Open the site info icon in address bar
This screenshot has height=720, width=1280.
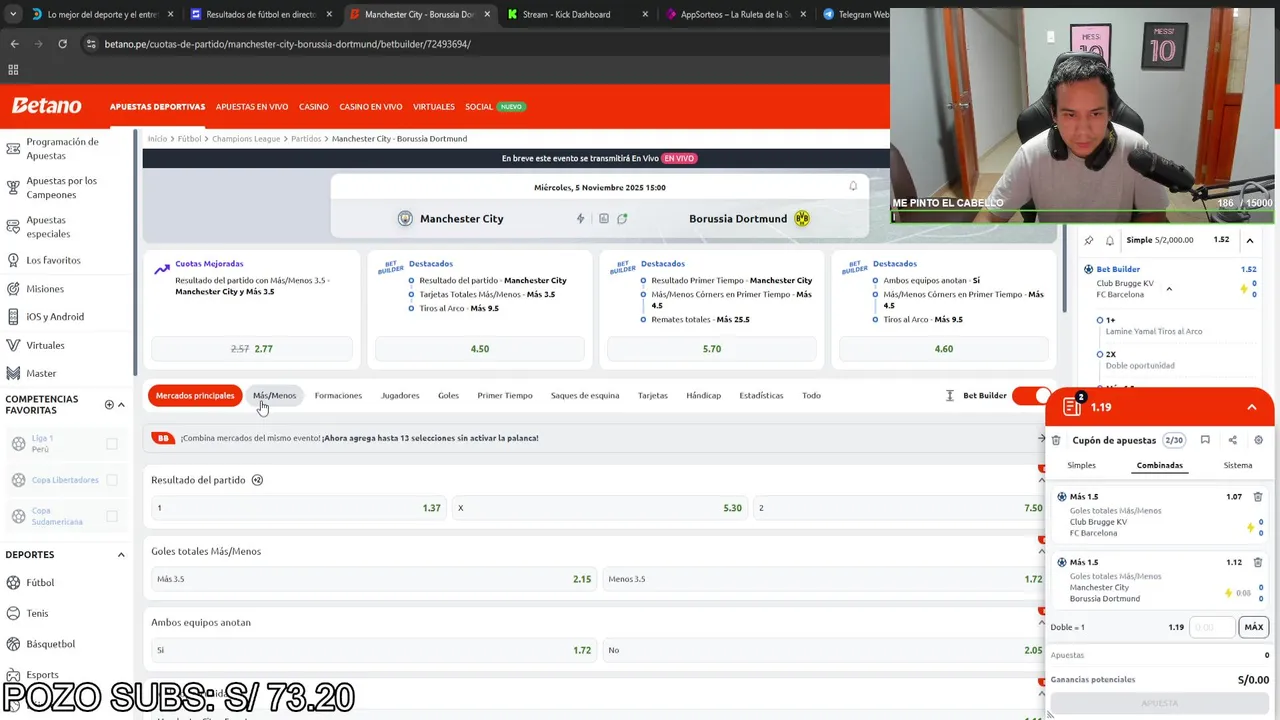91,44
